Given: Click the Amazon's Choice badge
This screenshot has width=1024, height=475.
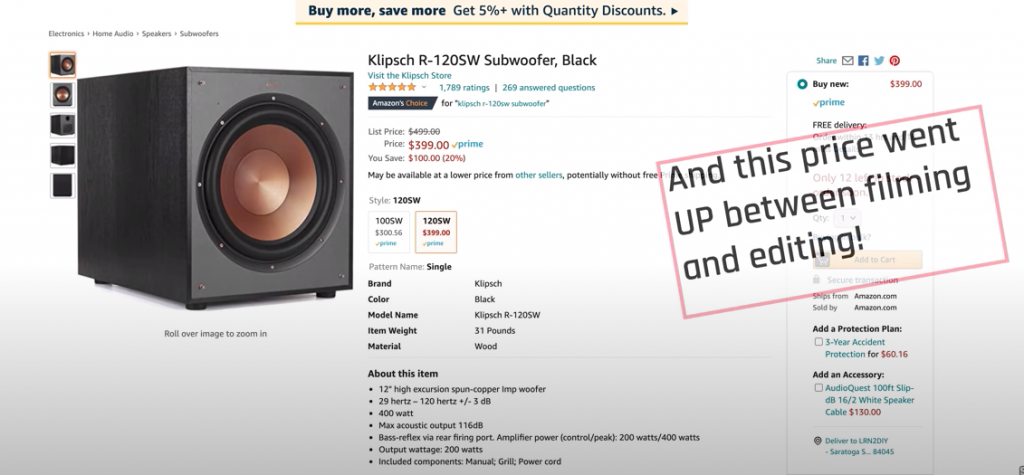Looking at the screenshot, I should (x=402, y=103).
